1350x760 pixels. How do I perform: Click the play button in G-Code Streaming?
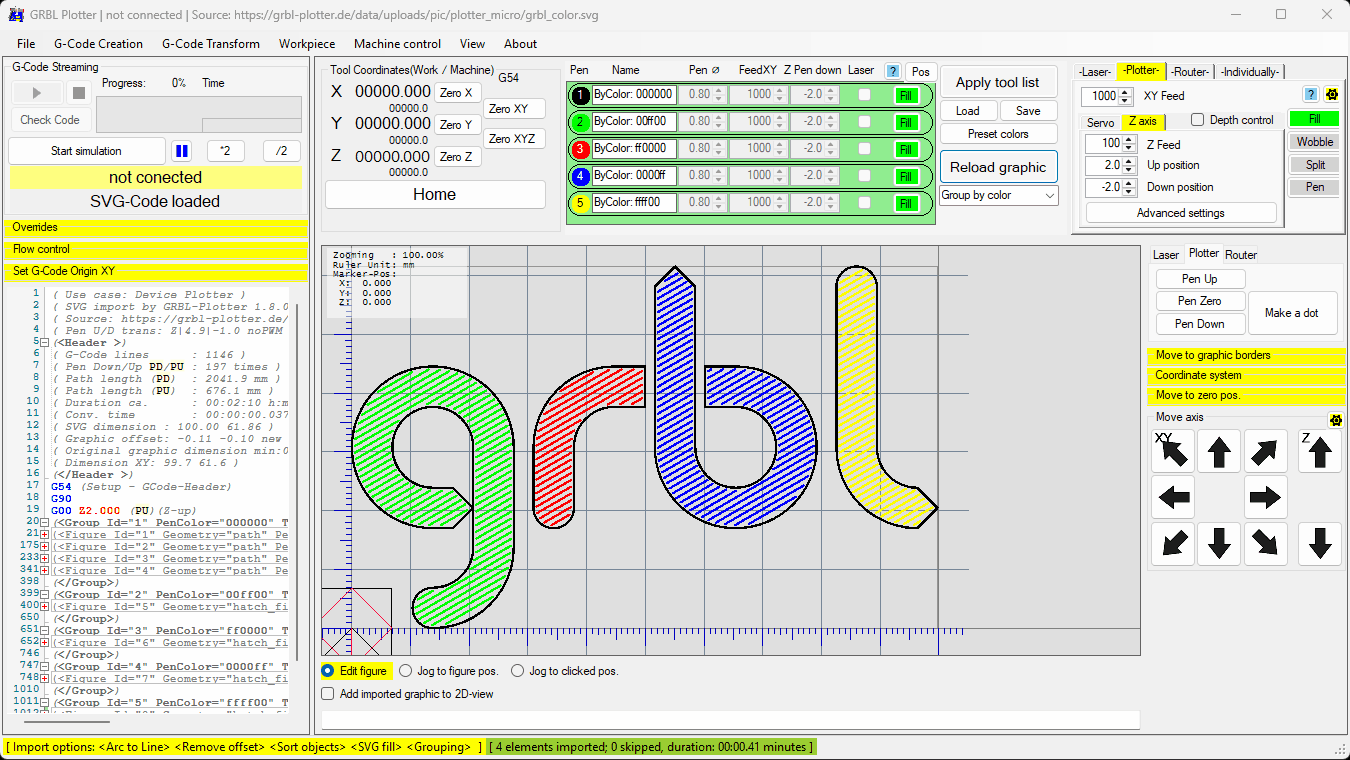click(x=37, y=93)
